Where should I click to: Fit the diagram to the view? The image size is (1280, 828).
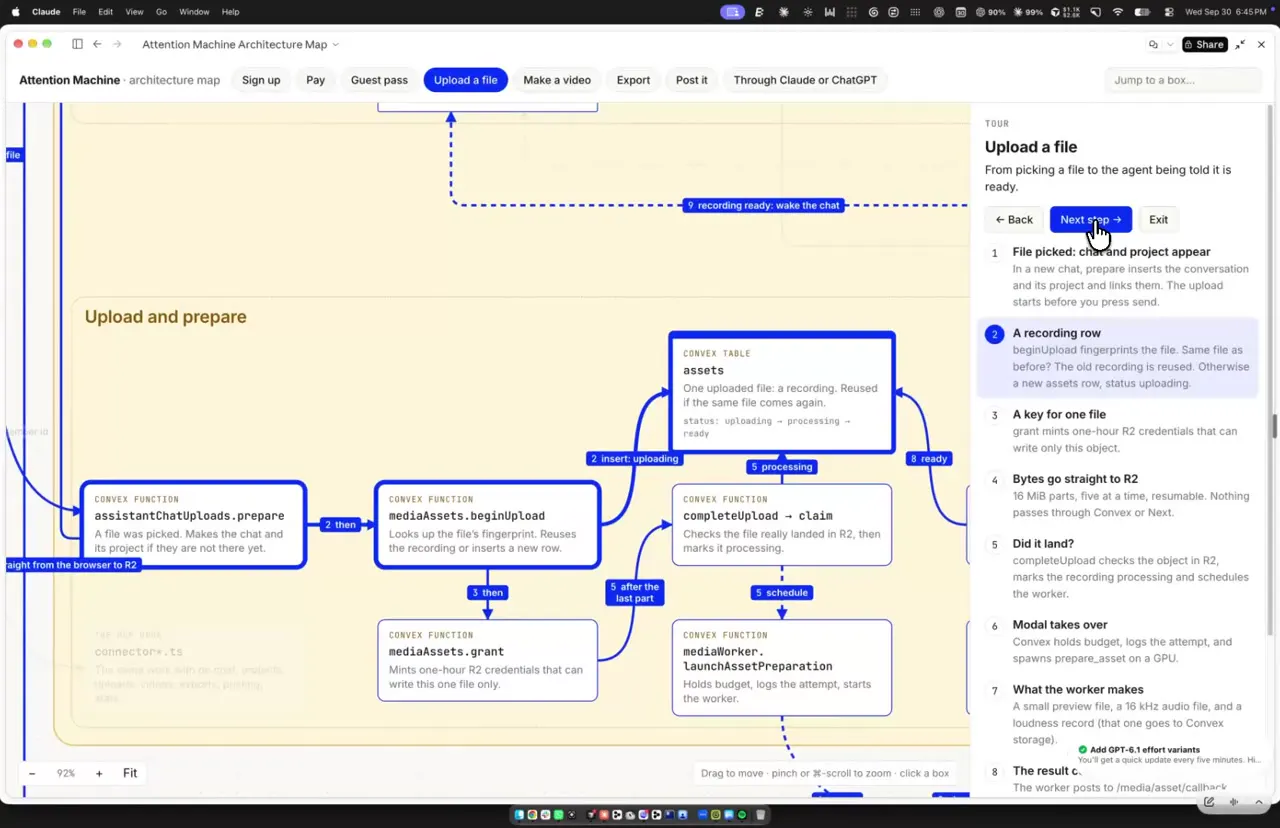pyautogui.click(x=130, y=773)
